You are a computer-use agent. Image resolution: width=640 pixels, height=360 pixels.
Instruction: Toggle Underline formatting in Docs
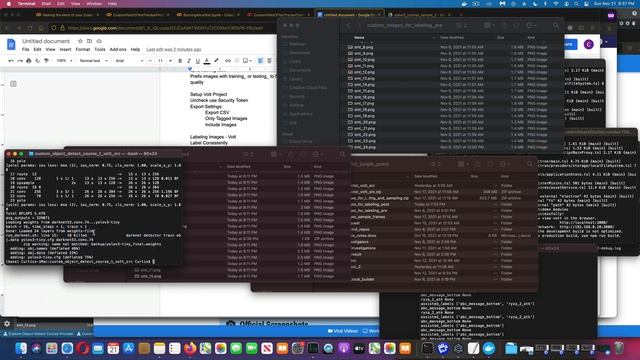coord(198,61)
